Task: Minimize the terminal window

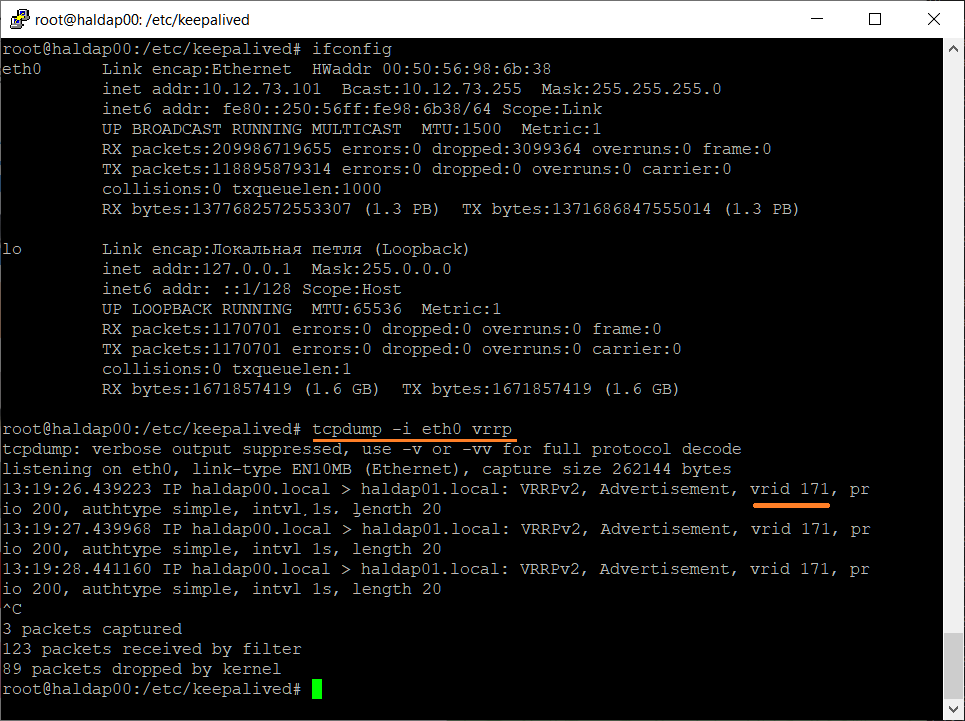Action: [817, 19]
